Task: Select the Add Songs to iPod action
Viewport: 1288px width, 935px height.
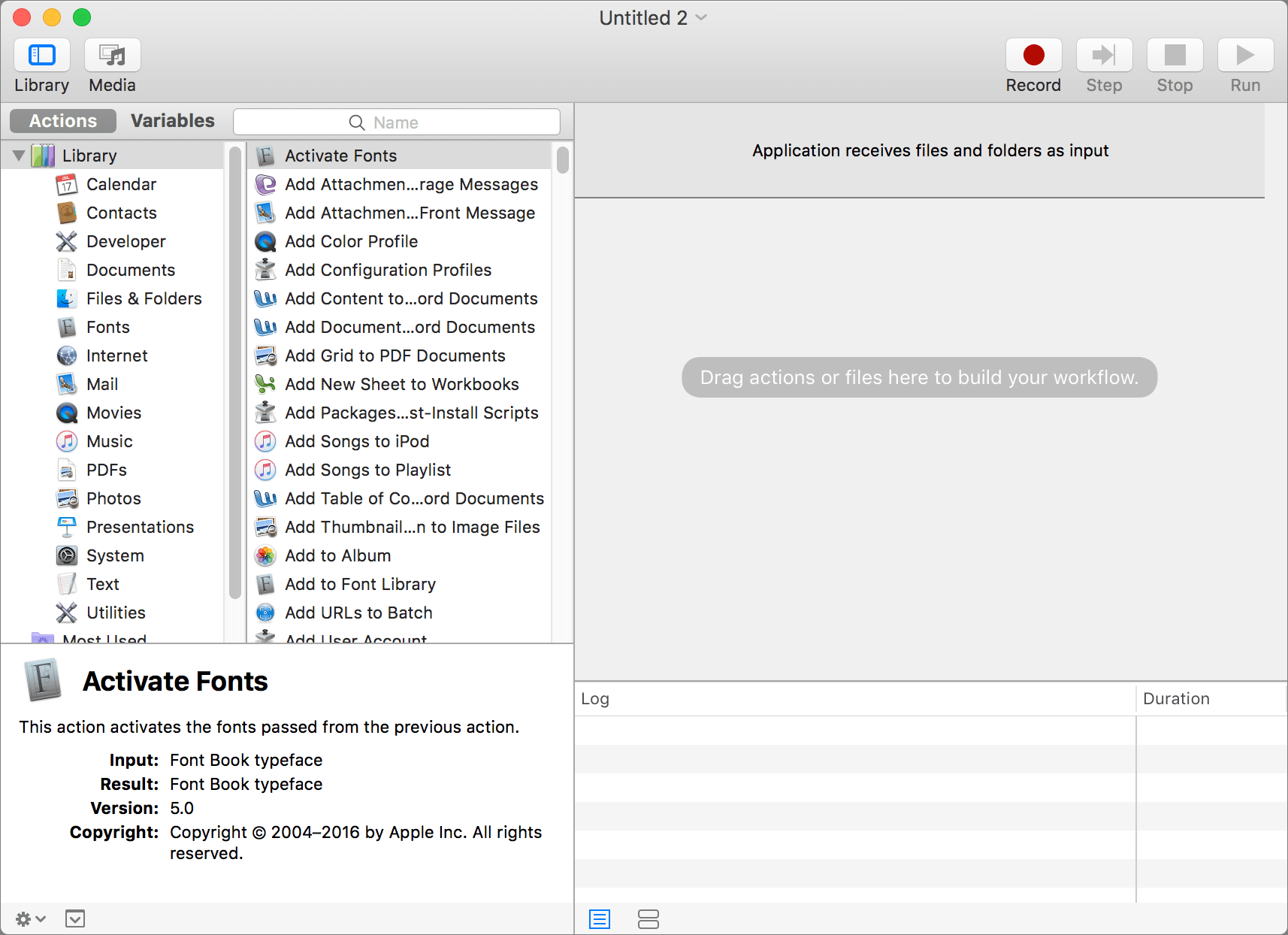Action: click(357, 441)
